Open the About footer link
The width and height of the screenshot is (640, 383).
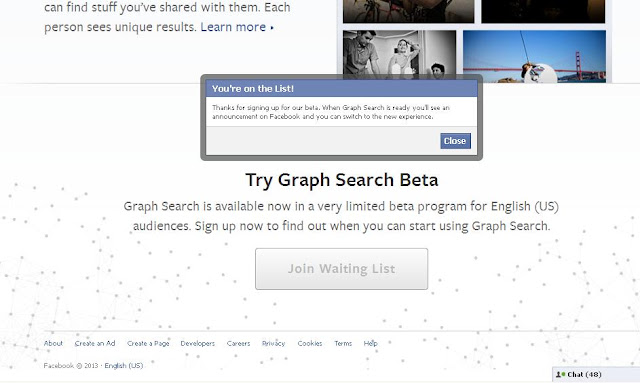53,343
